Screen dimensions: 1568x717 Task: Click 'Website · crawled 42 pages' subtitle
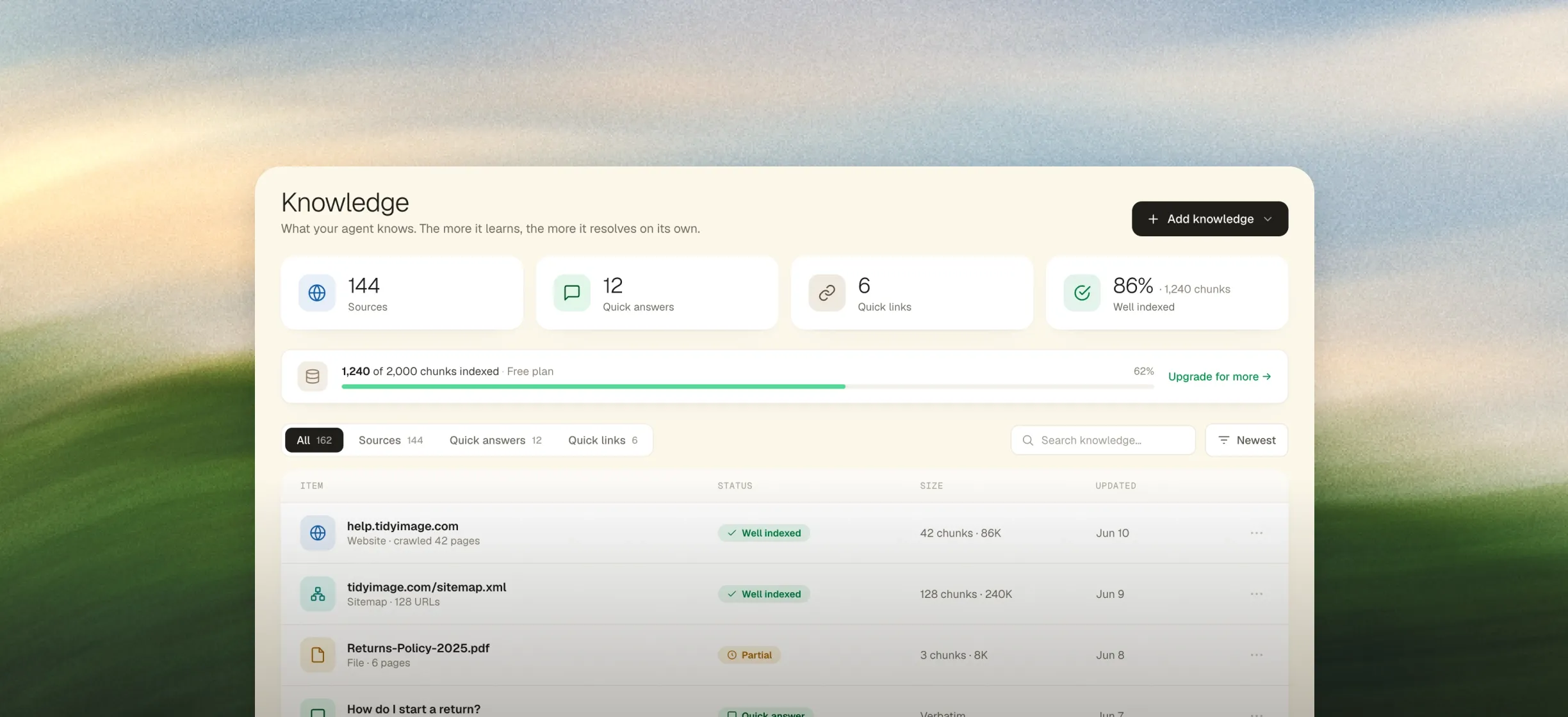pyautogui.click(x=413, y=541)
